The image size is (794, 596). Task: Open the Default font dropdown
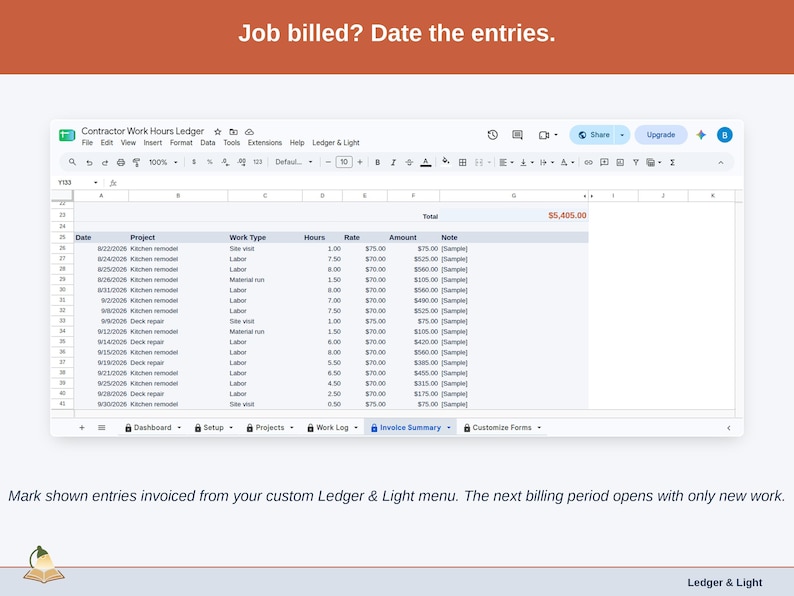coord(294,162)
